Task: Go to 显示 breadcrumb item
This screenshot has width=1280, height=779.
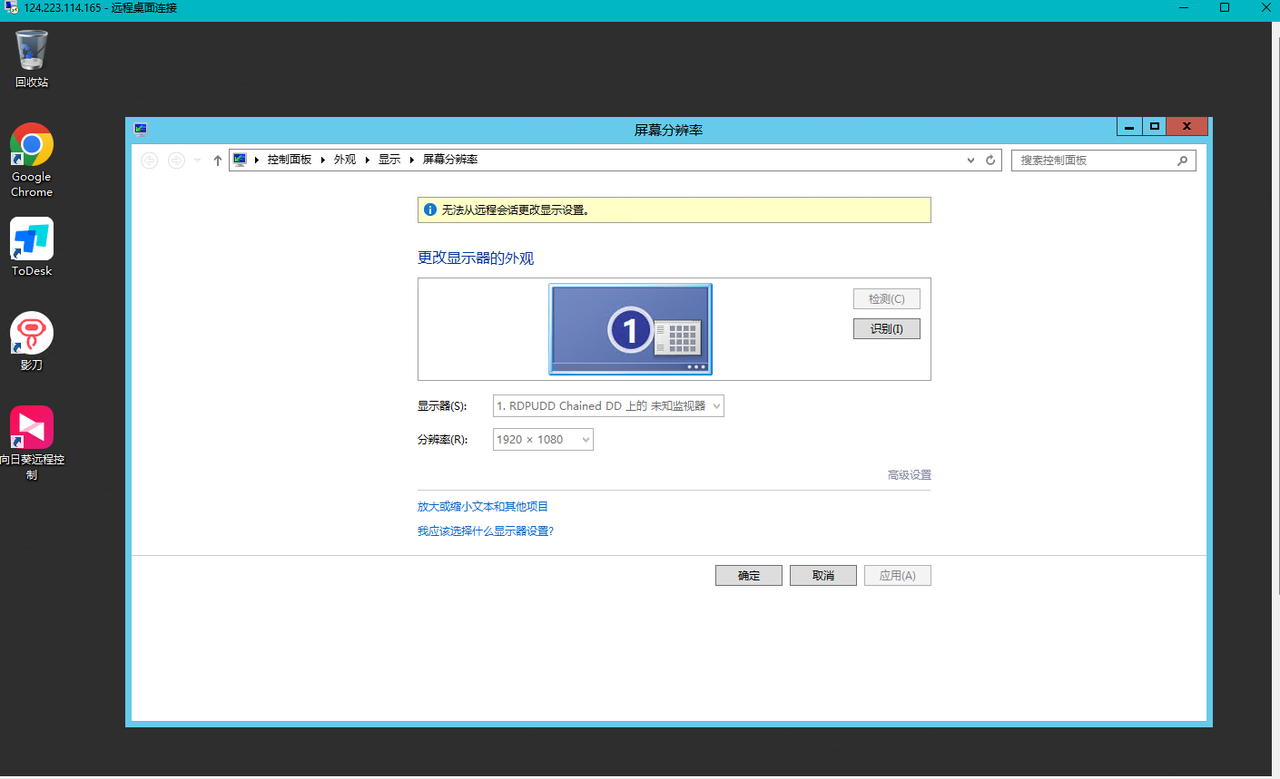Action: [389, 160]
